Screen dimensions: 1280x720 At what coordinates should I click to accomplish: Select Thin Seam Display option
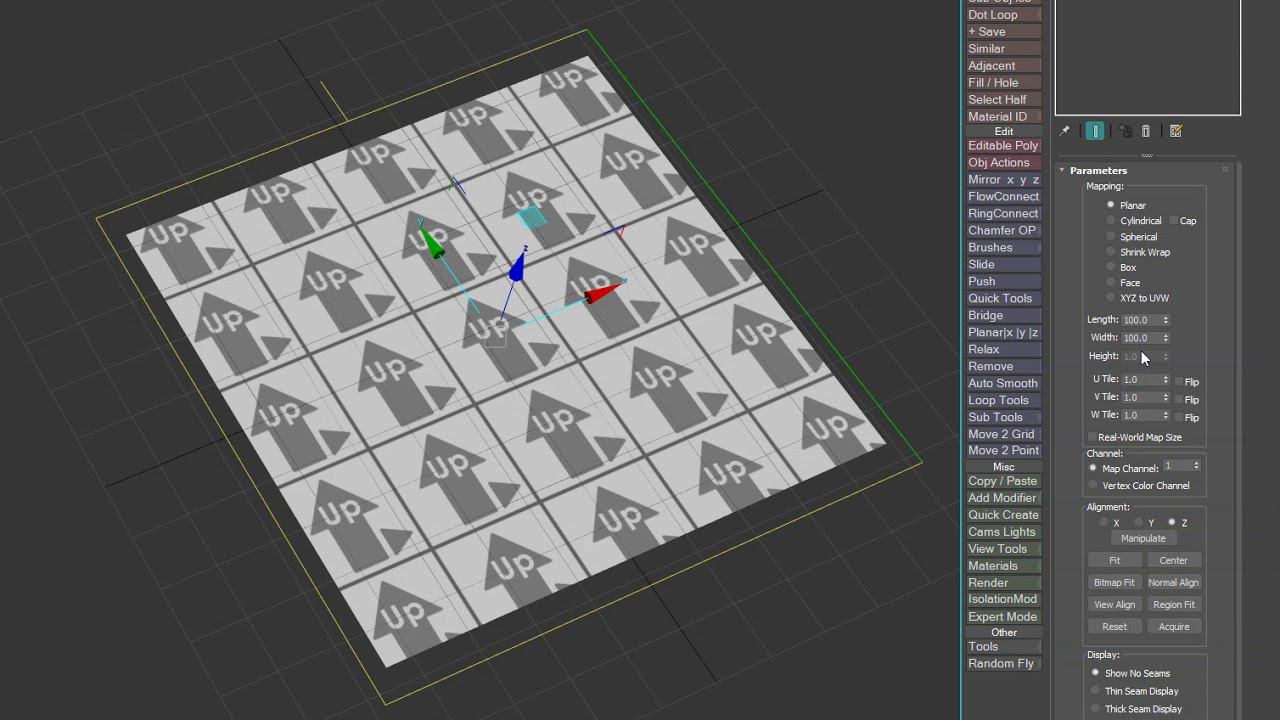coord(1096,691)
